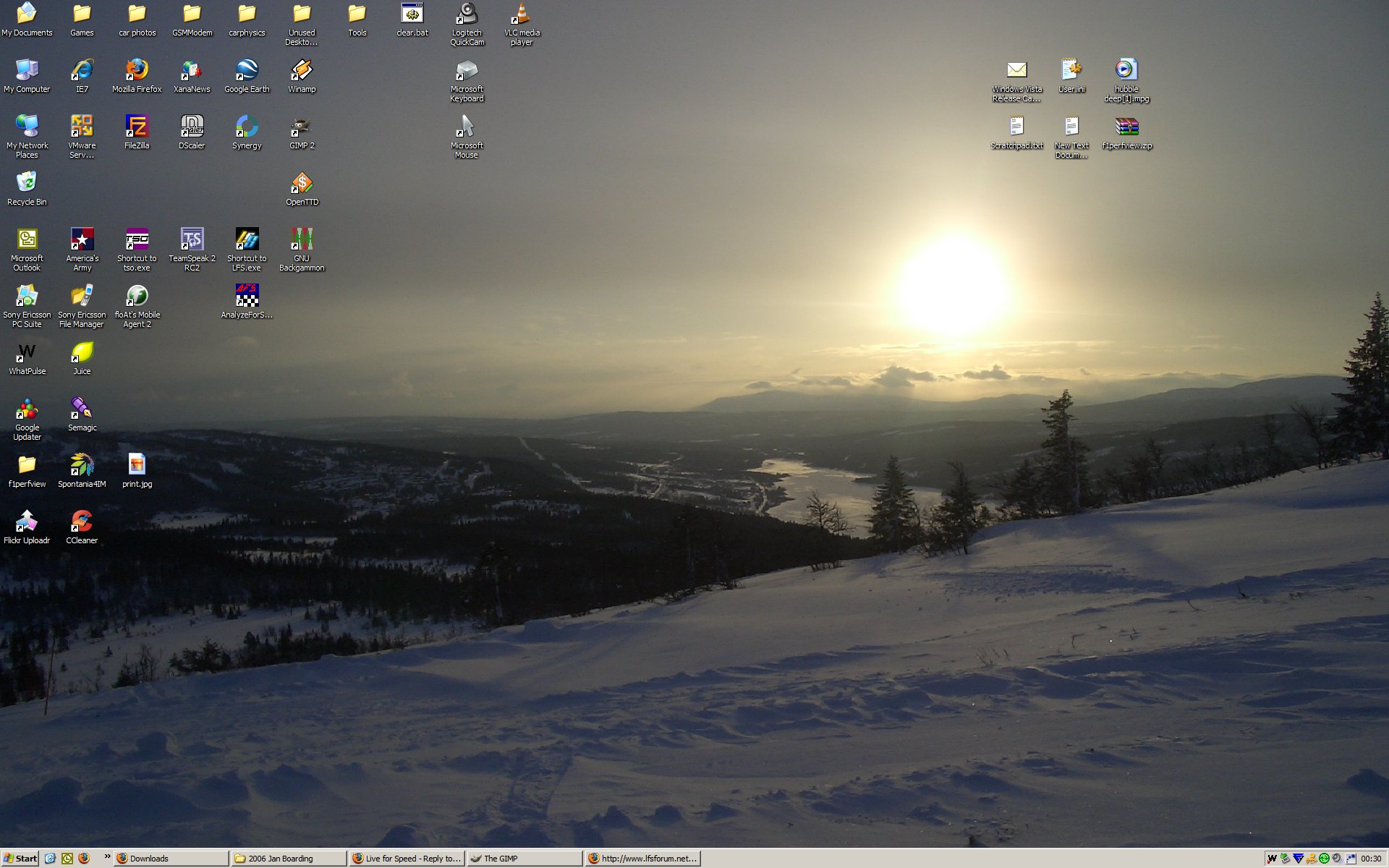The height and width of the screenshot is (868, 1389).
Task: Expand the Quick Launch overflow chevron
Action: 107,856
